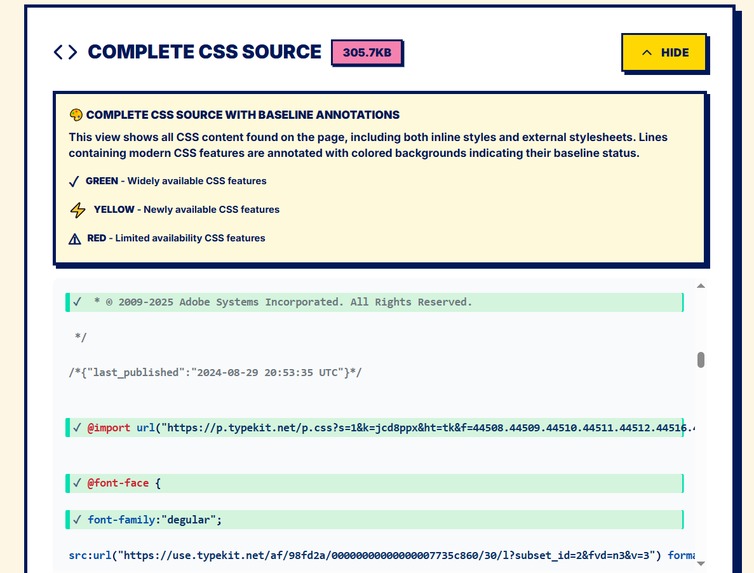Click the red warning triangle legend icon

[x=75, y=238]
